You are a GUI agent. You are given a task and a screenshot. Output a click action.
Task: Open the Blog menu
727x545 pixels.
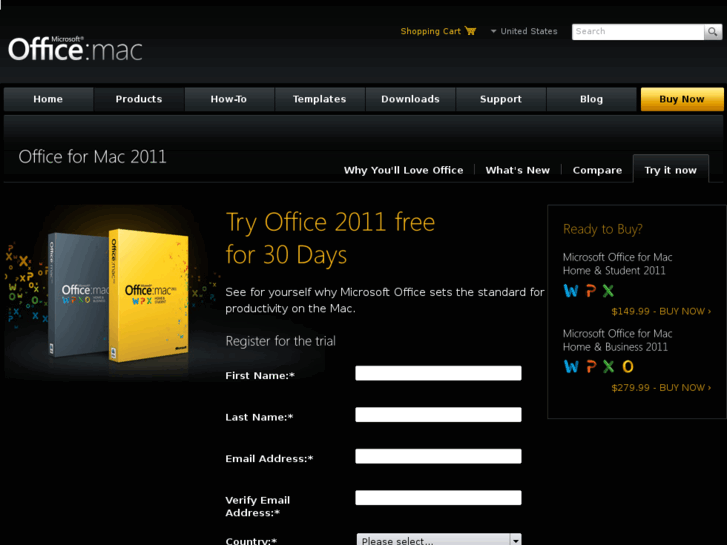pyautogui.click(x=592, y=99)
